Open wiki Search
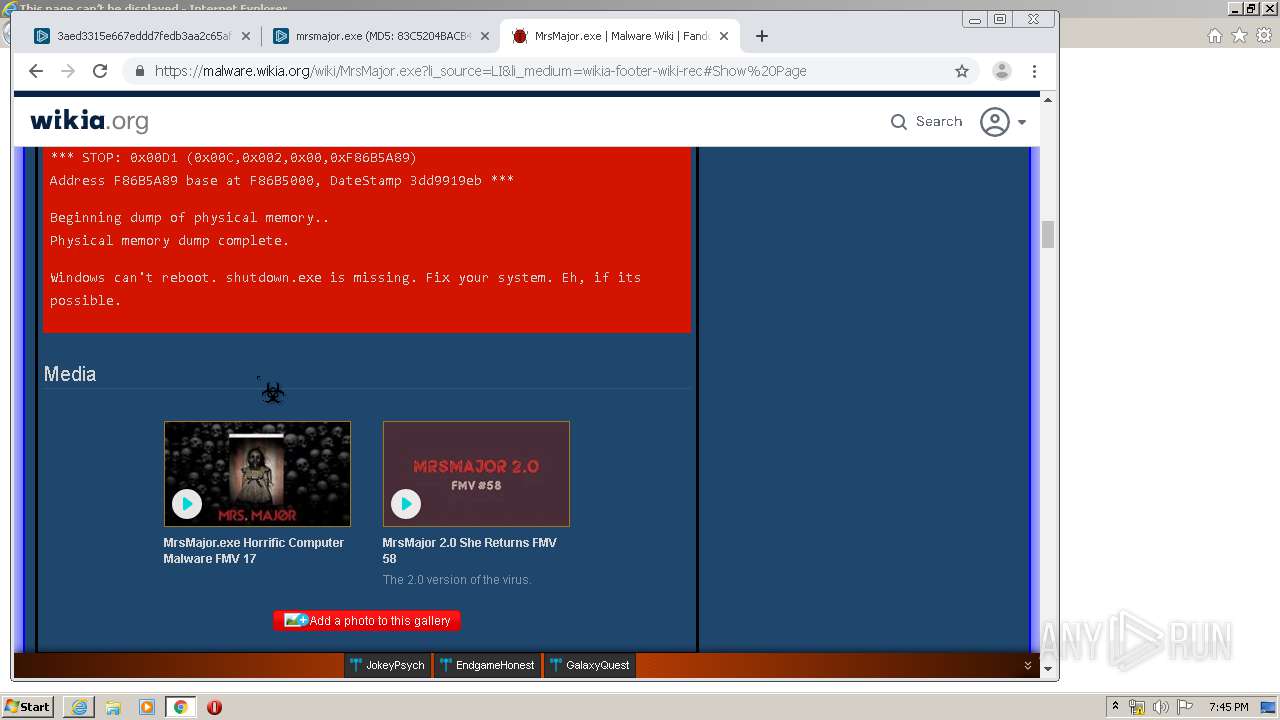 tap(926, 121)
